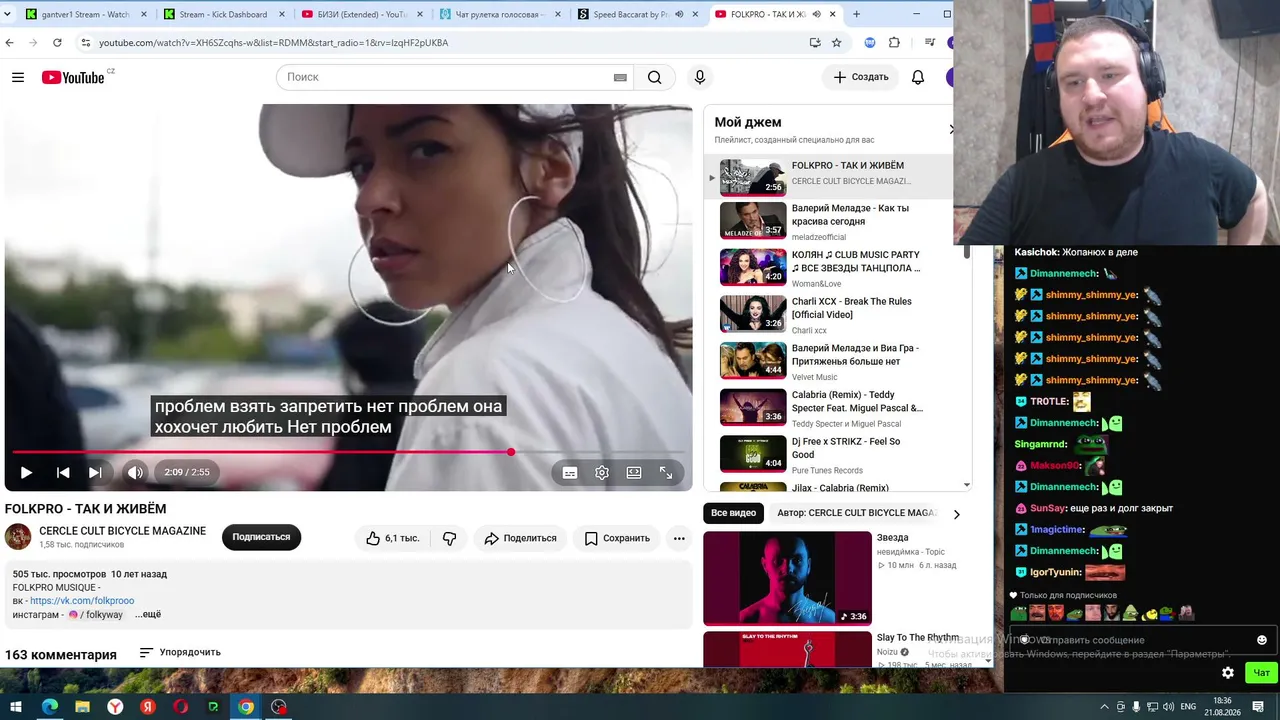The image size is (1280, 720).
Task: Open the CERCLE CULT BICYCLE MAGAZINE channel name
Action: (x=122, y=531)
